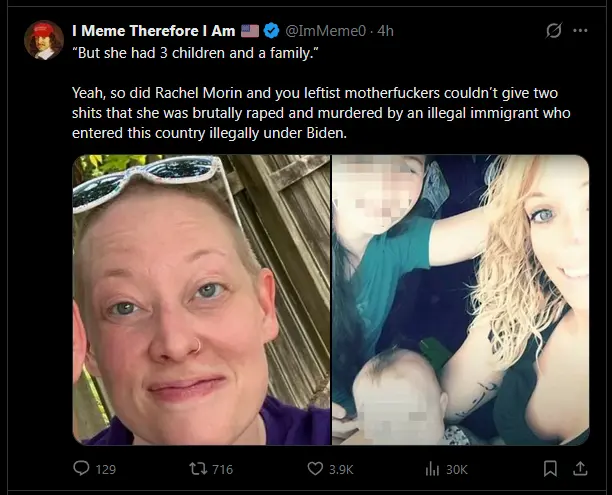Open the share arrow menu
The width and height of the screenshot is (612, 495).
(x=579, y=468)
